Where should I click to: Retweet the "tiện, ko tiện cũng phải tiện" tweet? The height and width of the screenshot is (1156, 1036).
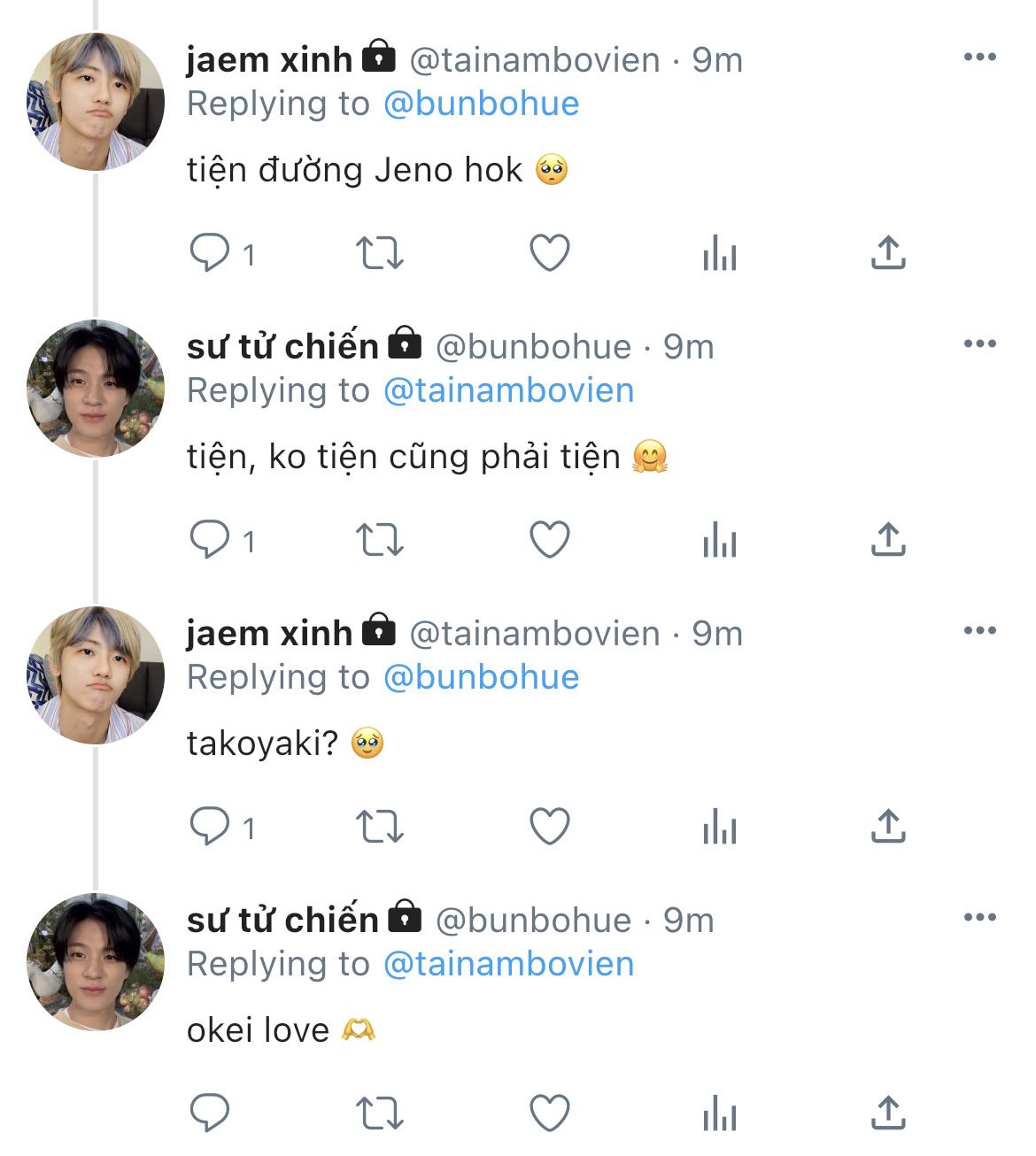379,540
